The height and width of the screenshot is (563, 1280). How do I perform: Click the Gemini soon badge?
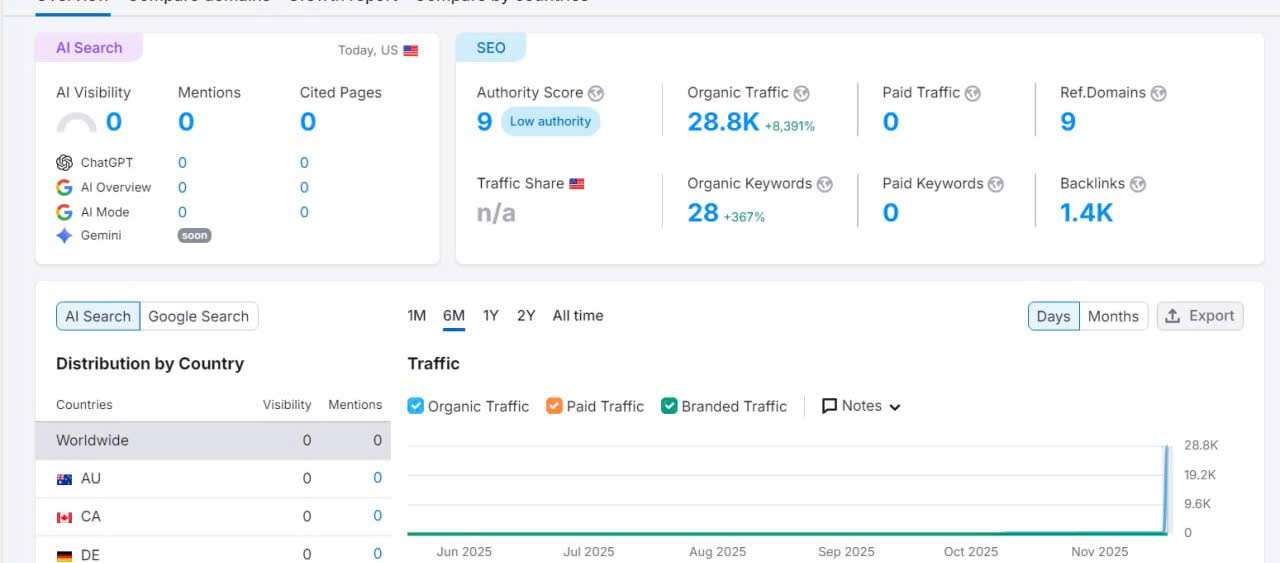pyautogui.click(x=195, y=236)
